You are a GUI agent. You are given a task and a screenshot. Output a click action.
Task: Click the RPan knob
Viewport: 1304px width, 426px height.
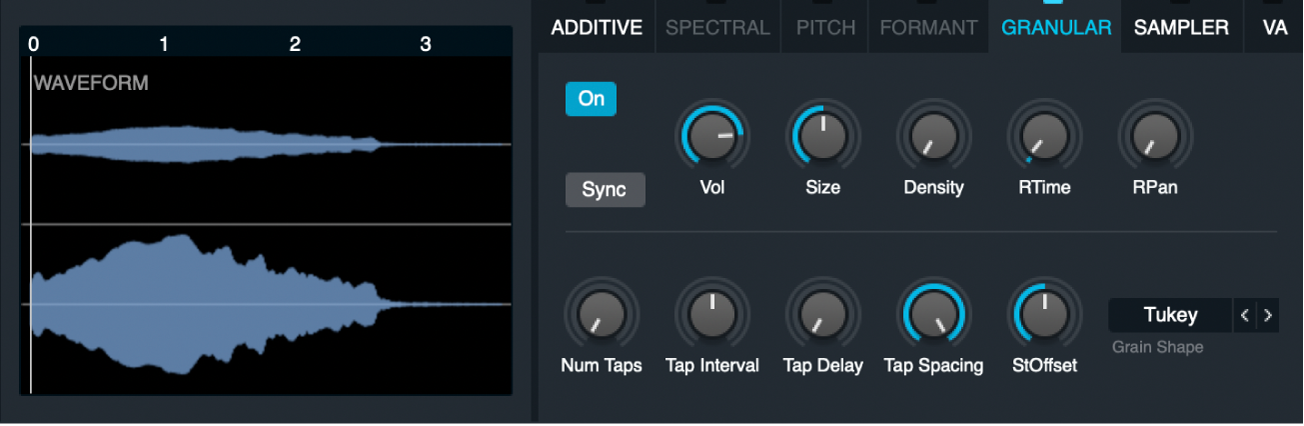pyautogui.click(x=1153, y=137)
